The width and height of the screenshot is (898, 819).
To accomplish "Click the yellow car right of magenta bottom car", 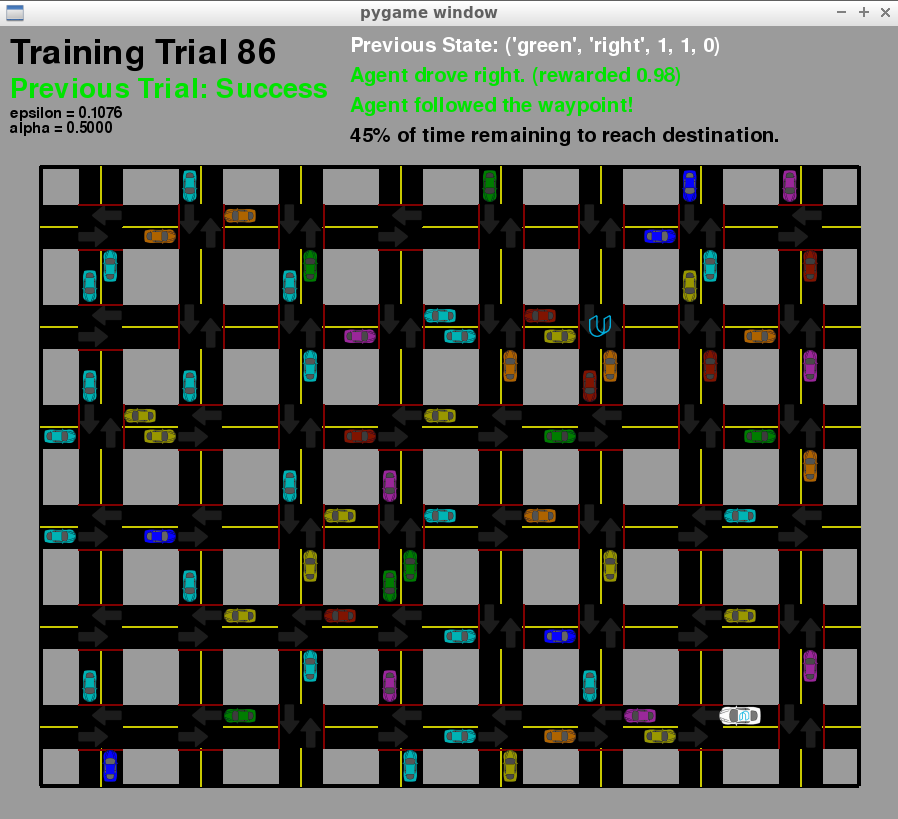I will (x=660, y=736).
